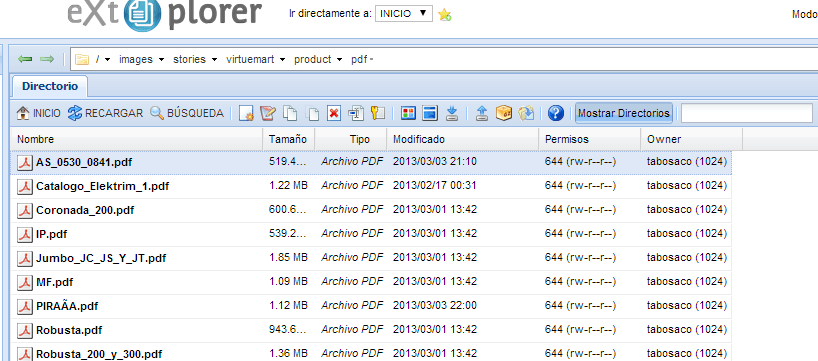The height and width of the screenshot is (361, 818).
Task: Select file IP.pdf
Action: pyautogui.click(x=52, y=235)
